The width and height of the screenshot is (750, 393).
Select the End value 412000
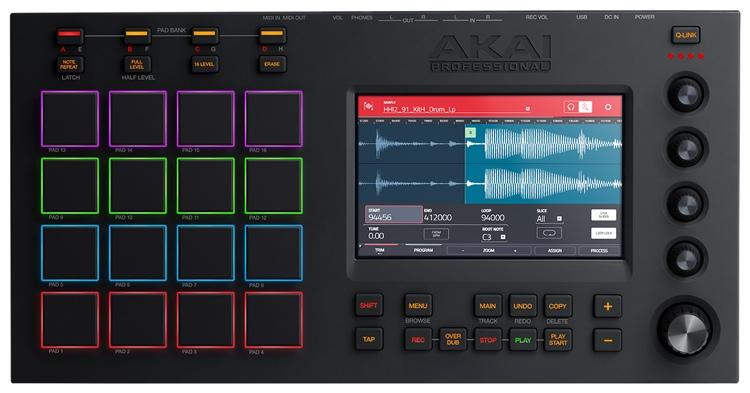pos(438,218)
